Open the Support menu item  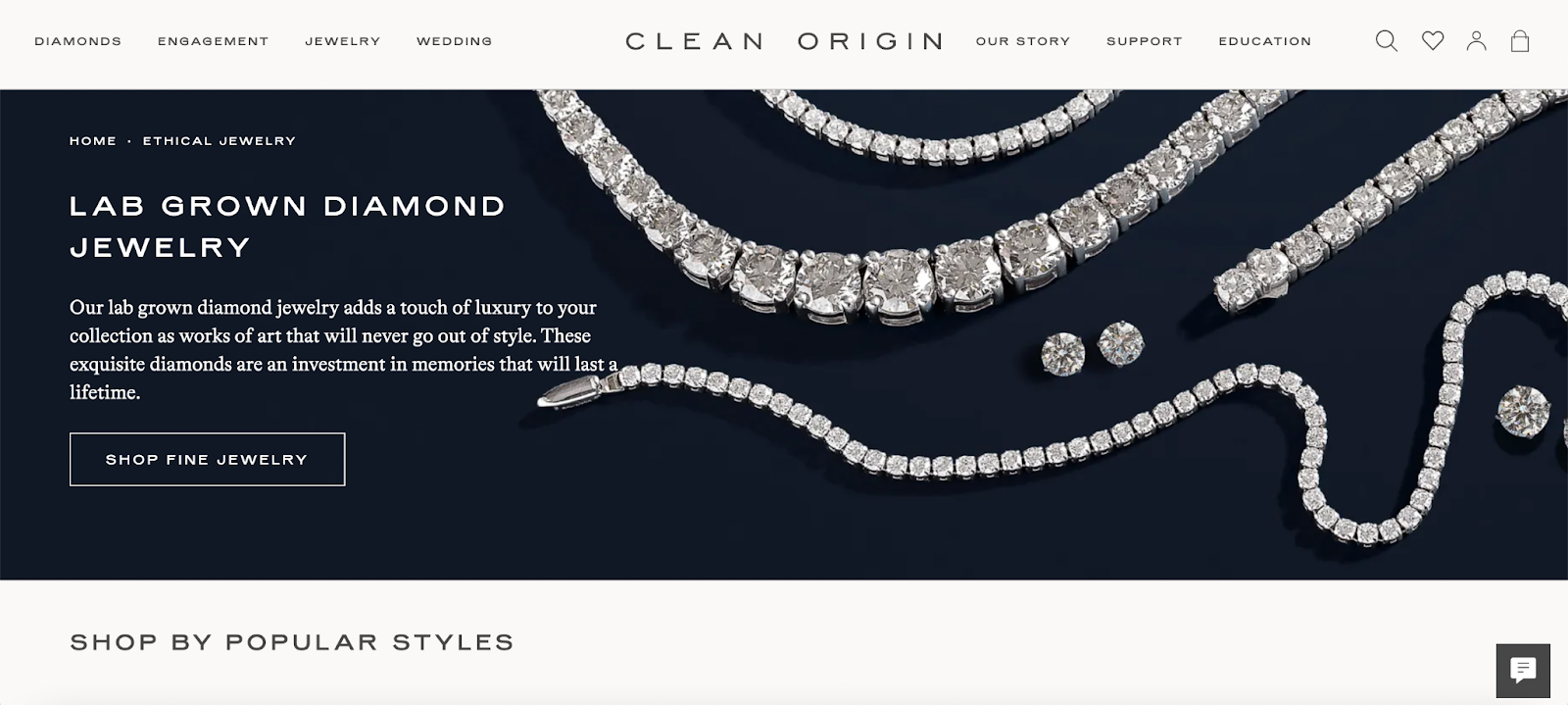[x=1144, y=41]
